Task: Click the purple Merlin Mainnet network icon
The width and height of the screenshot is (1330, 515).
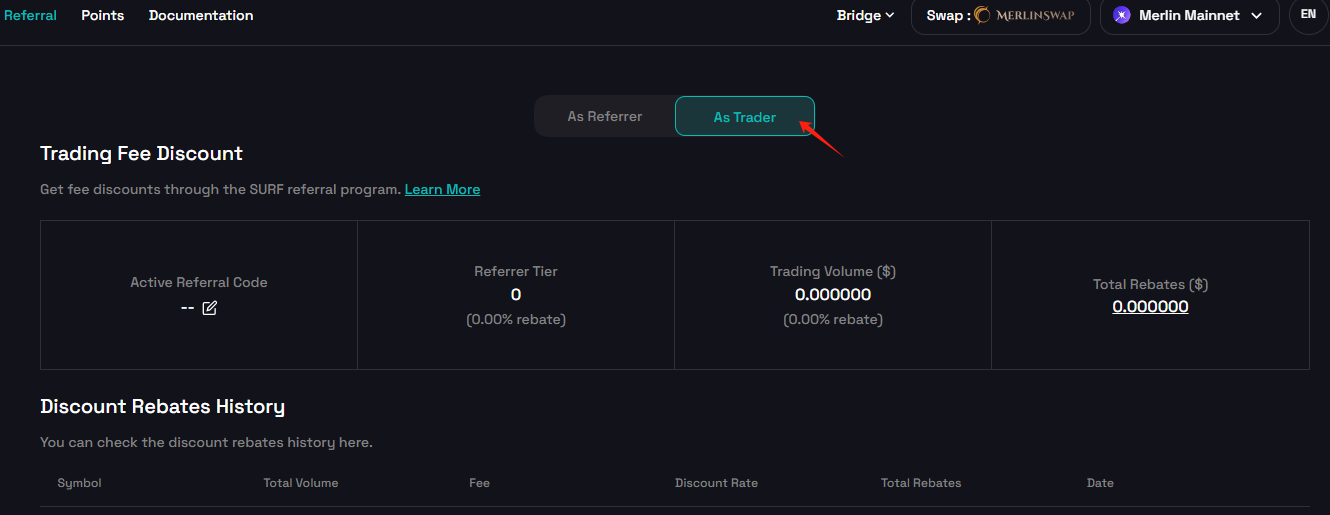Action: (1121, 15)
